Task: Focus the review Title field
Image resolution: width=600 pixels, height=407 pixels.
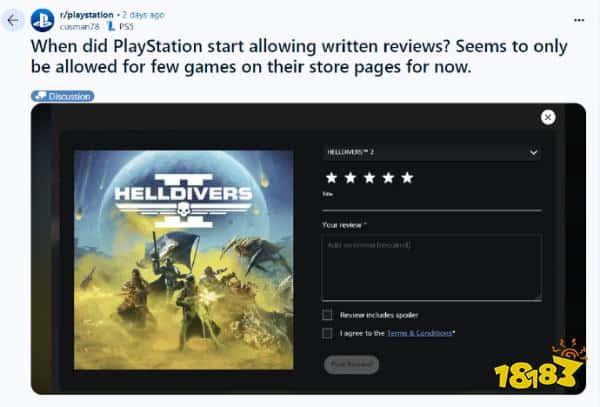Action: (431, 204)
